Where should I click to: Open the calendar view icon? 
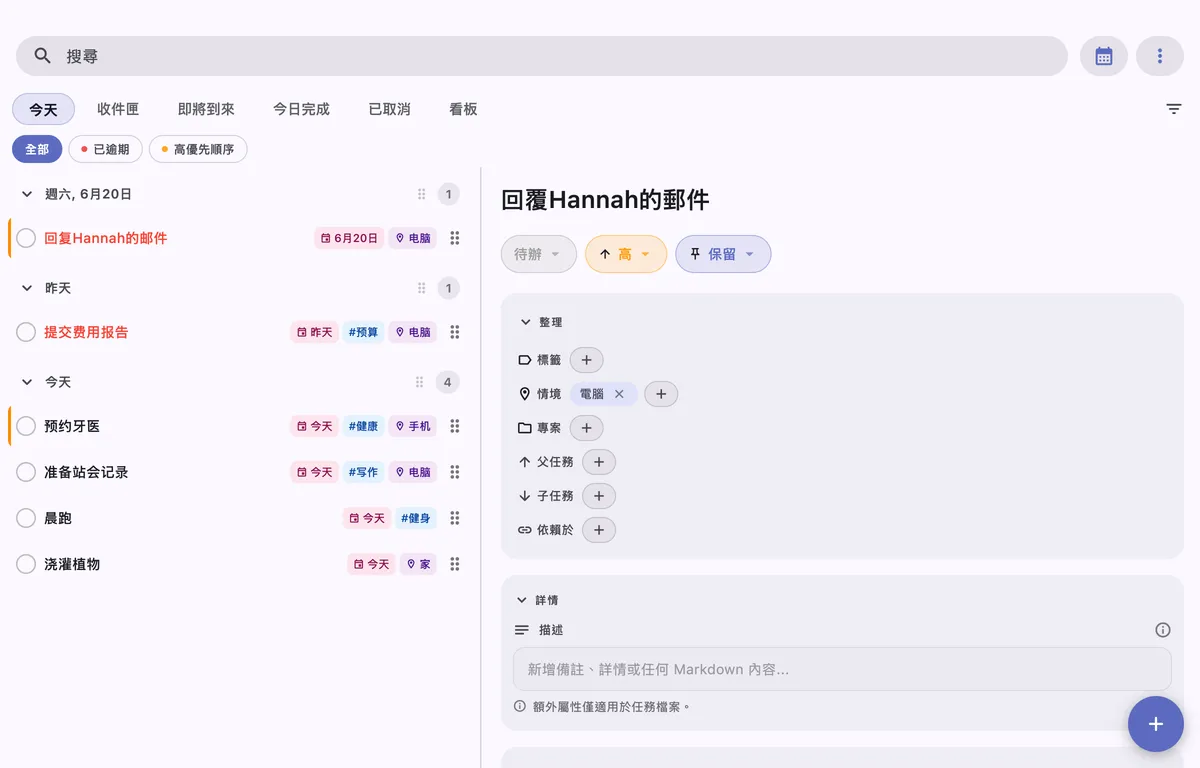click(x=1104, y=56)
